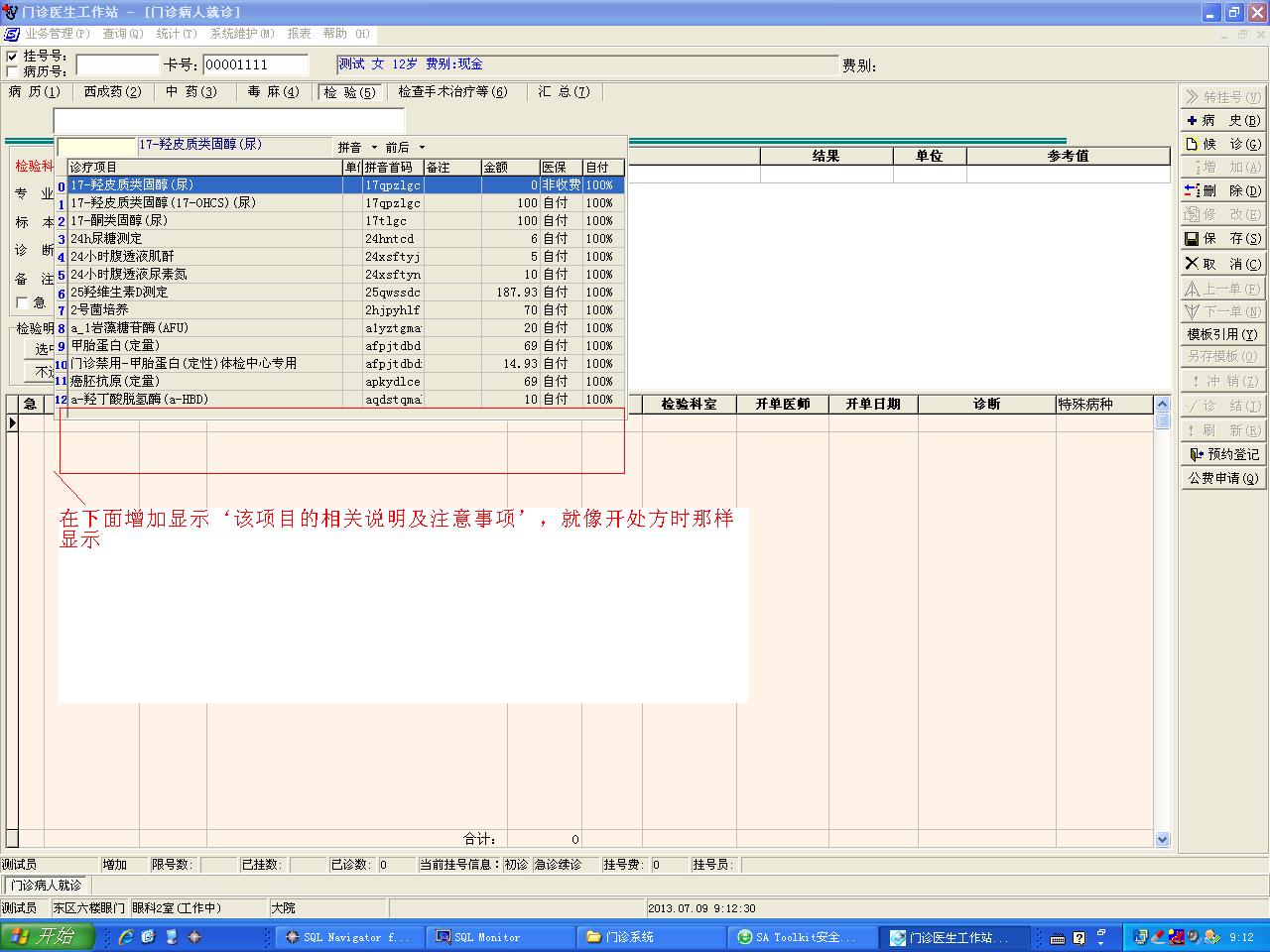
Task: Tick the 急 urgent checkbox
Action: tap(23, 302)
